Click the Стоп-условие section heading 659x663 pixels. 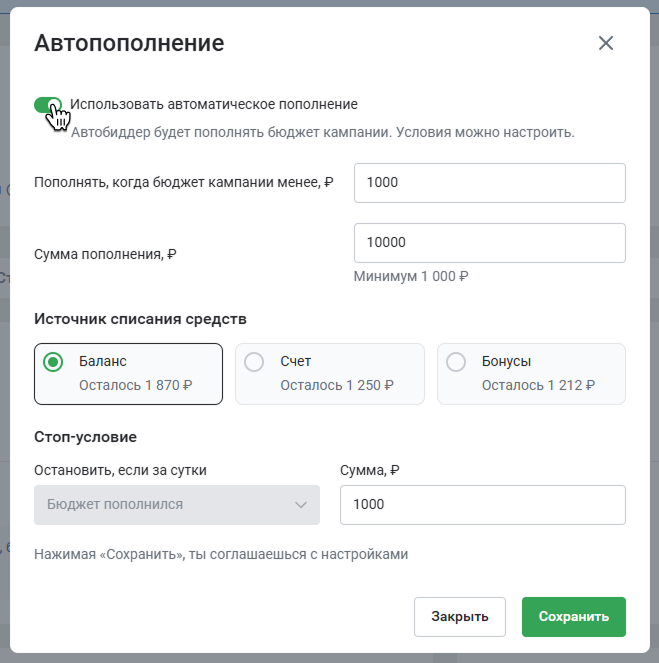[85, 437]
